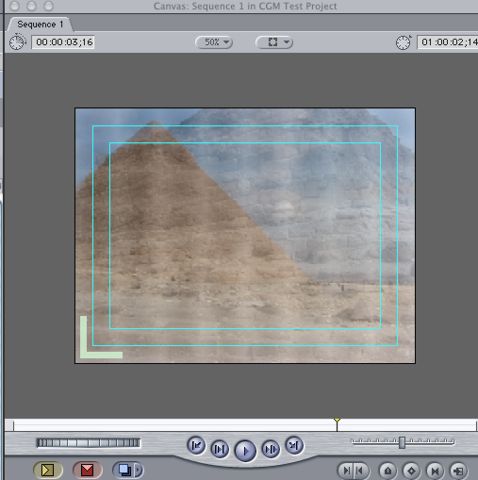
Task: Click the 00:00:03;16 duration timecode field
Action: [63, 42]
